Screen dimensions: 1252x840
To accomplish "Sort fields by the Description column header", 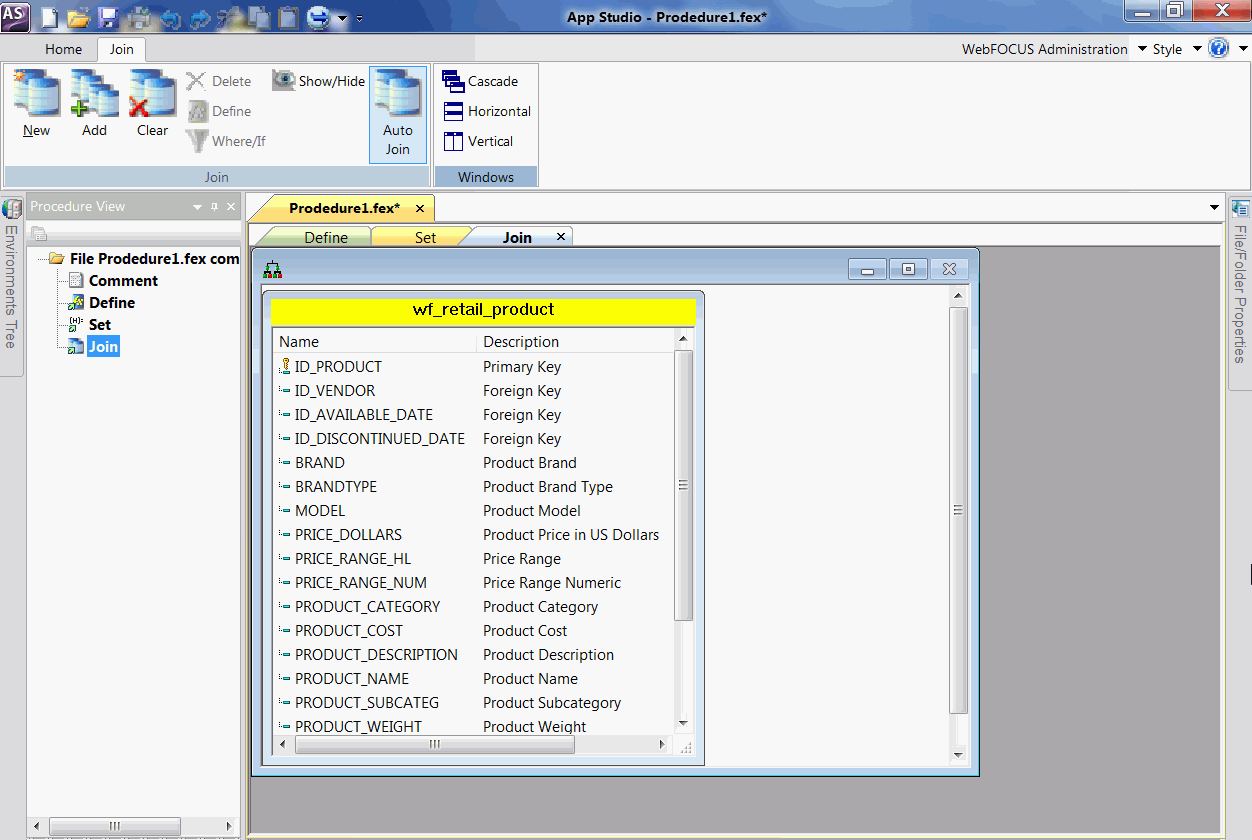I will (x=576, y=342).
